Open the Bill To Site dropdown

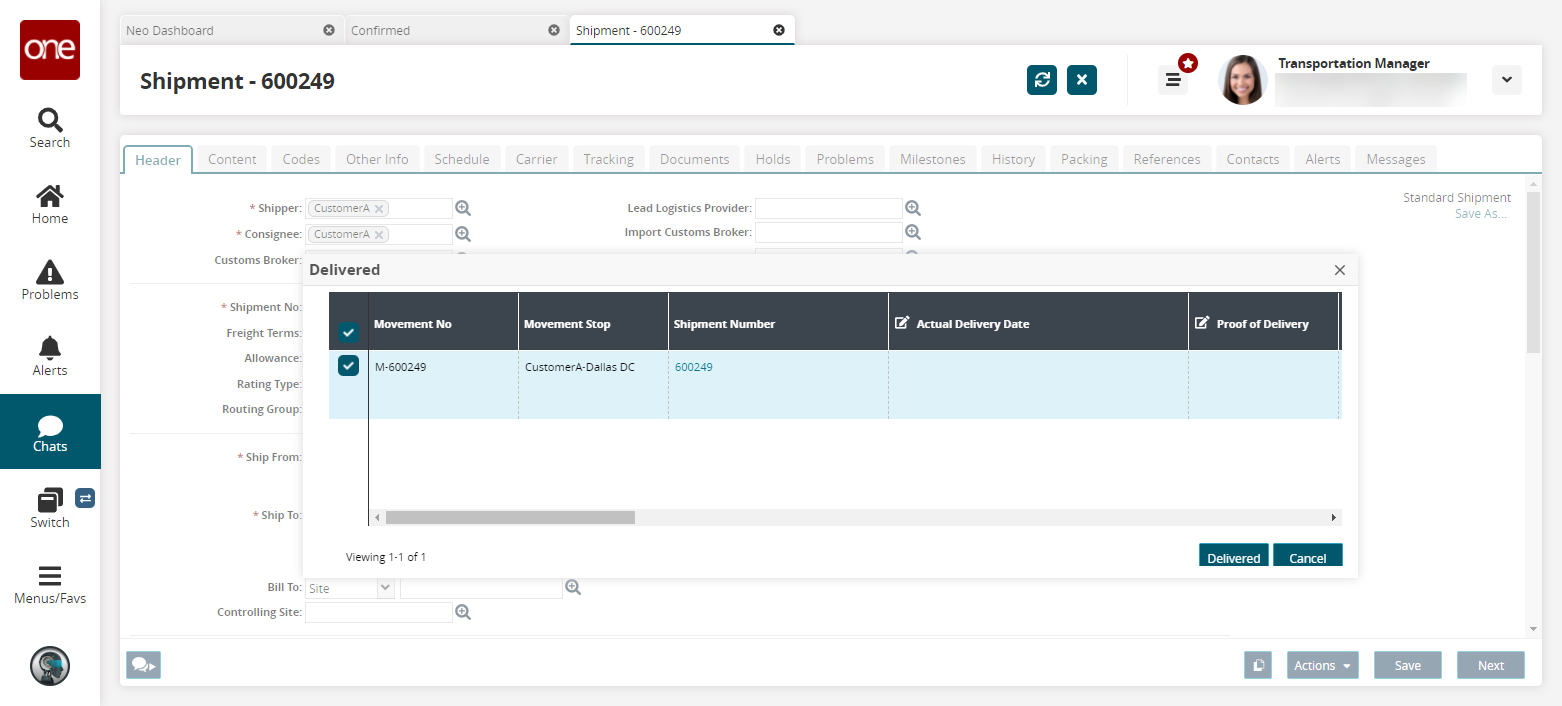click(x=385, y=588)
